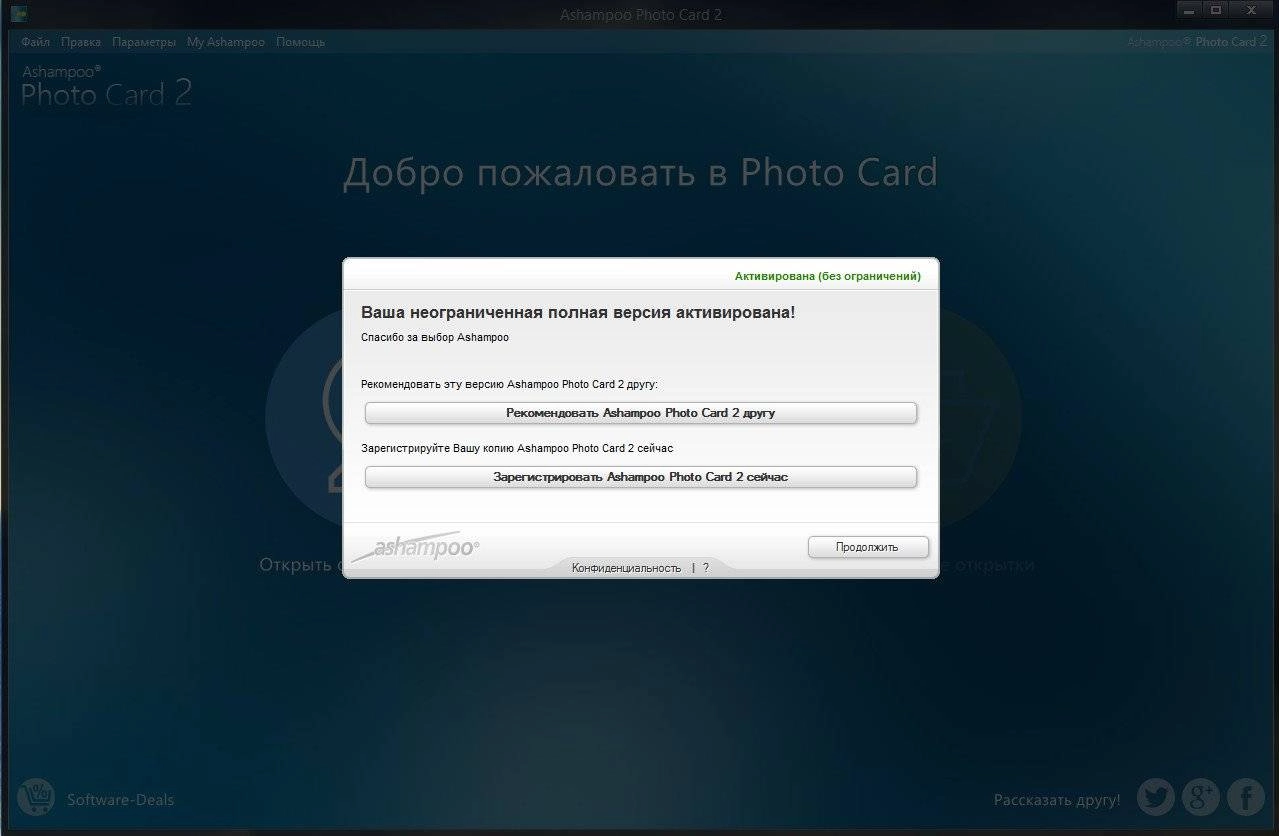
Task: Open the Помощь menu
Action: pyautogui.click(x=300, y=42)
